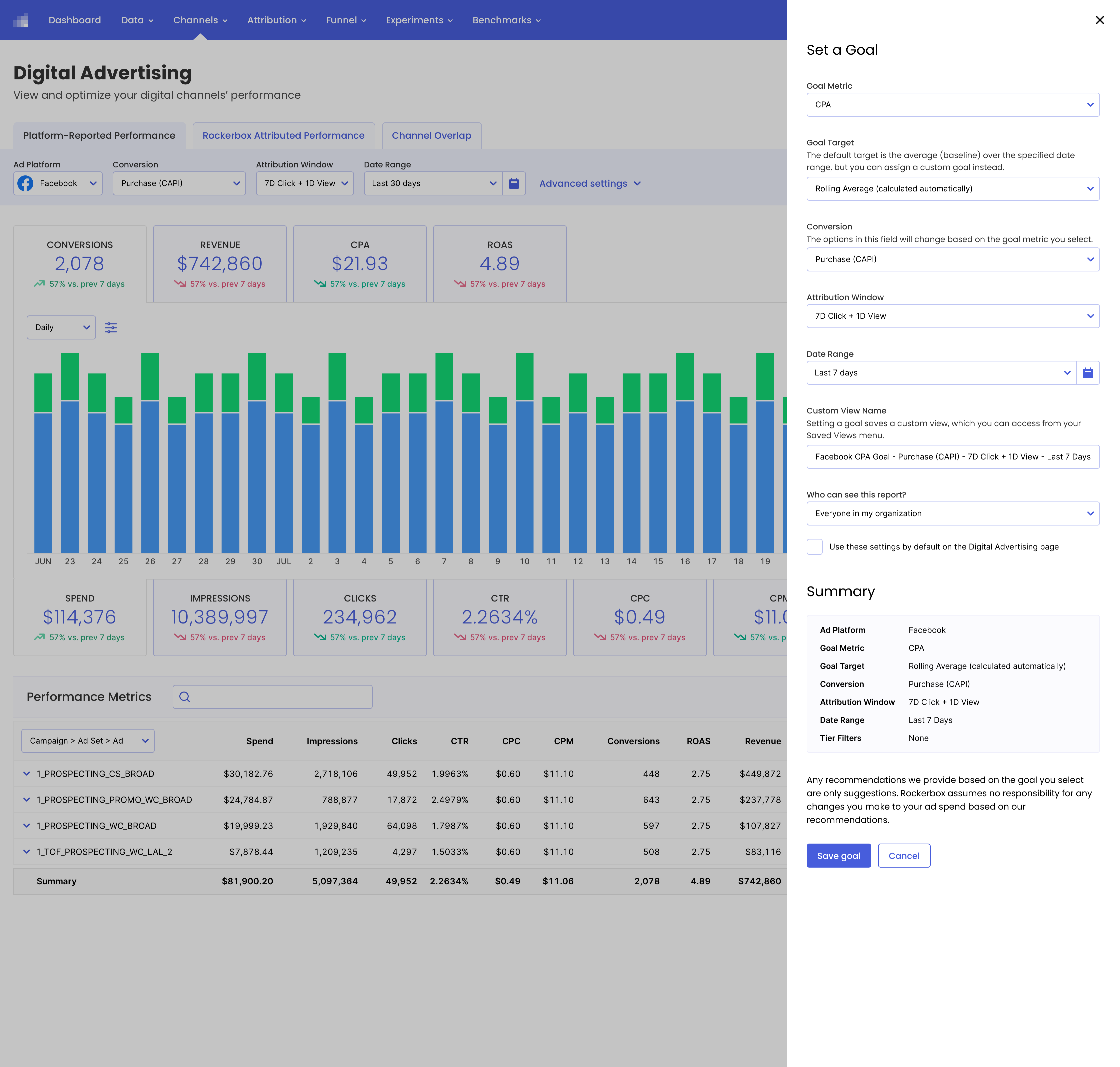Expand the 1_TOF_PROSPECTING_WC_LAL_2 campaign row
This screenshot has width=1120, height=1067.
tap(26, 852)
